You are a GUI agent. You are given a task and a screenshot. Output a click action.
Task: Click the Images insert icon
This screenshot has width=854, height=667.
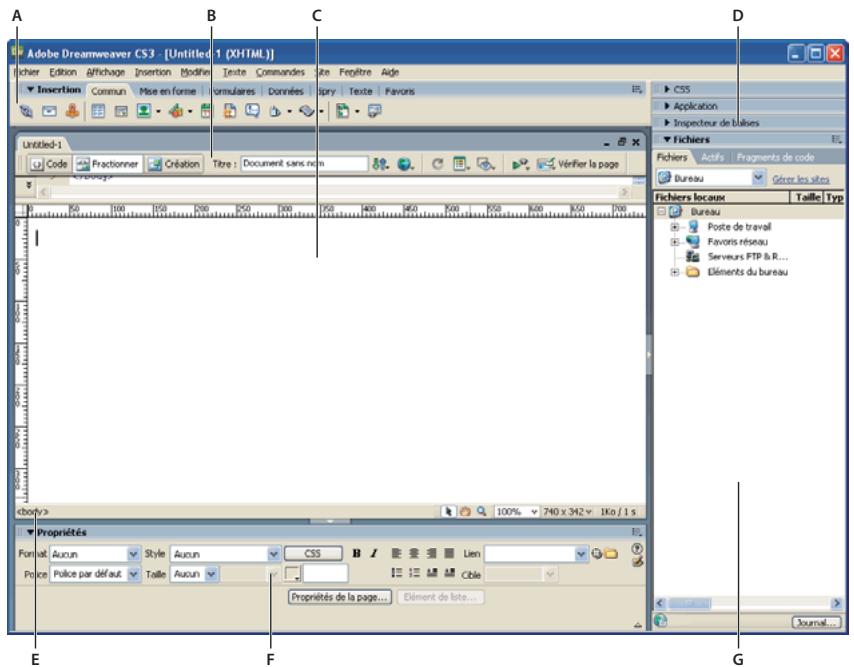(144, 111)
